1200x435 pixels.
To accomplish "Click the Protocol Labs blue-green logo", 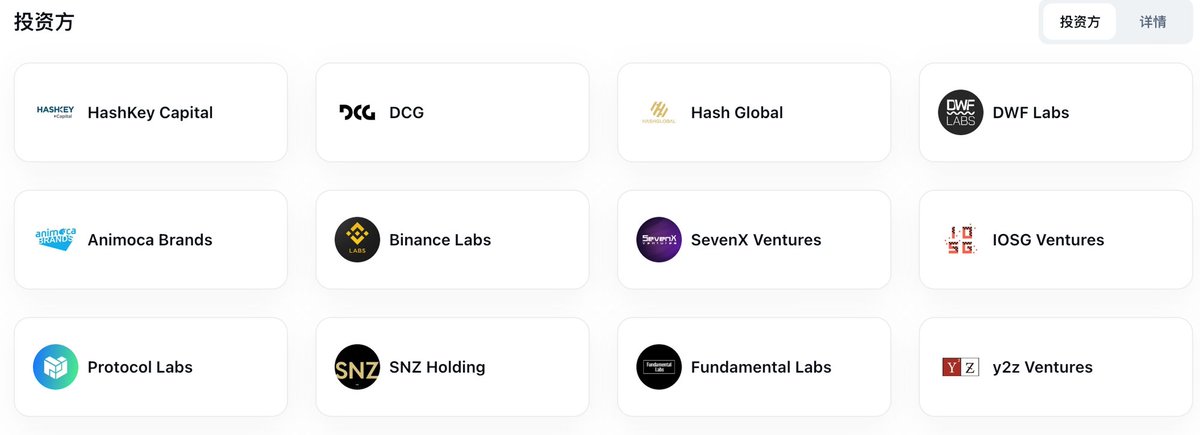I will click(x=56, y=367).
